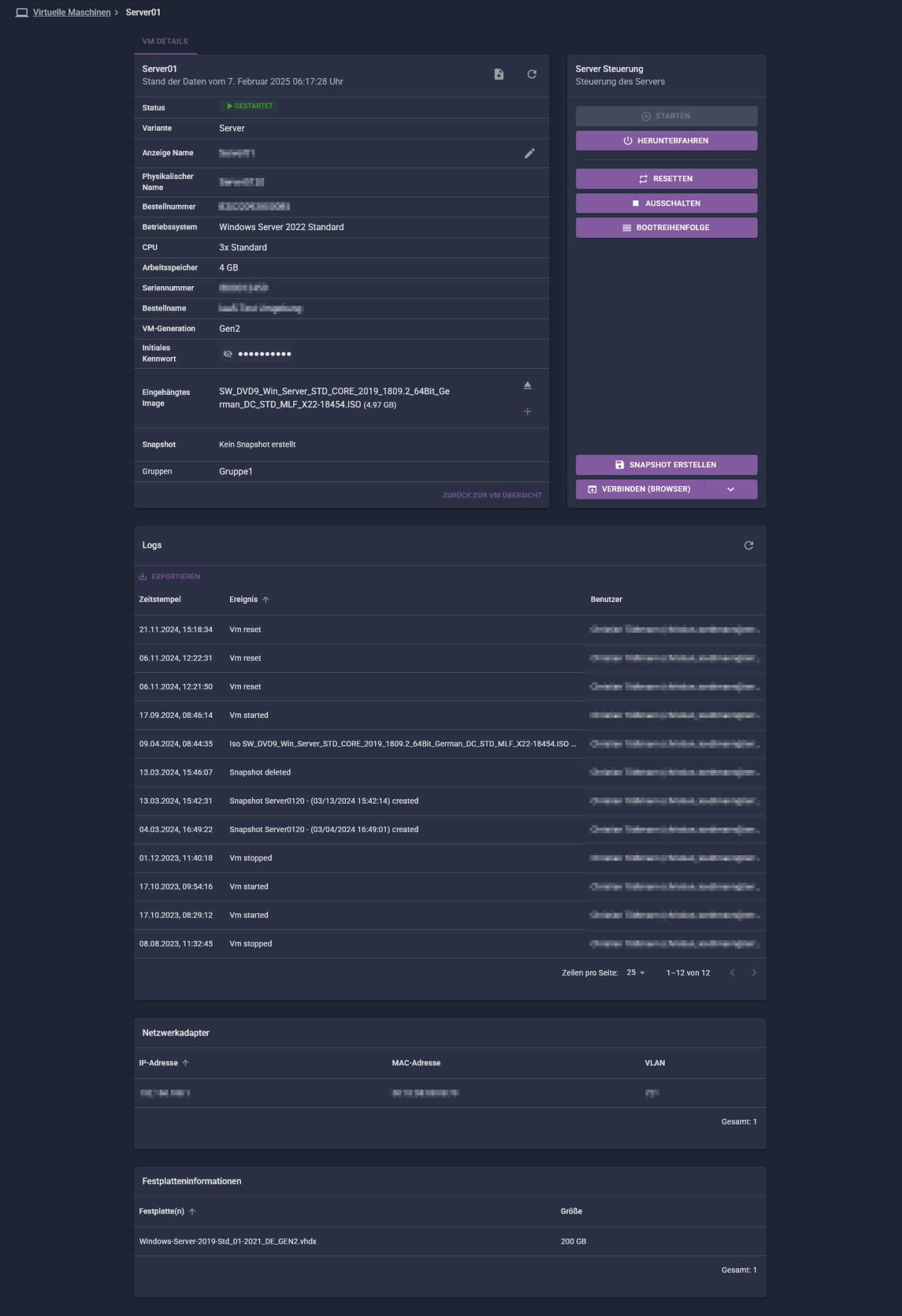
Task: Open Virtuelle Maschinen breadcrumb link
Action: pyautogui.click(x=72, y=12)
